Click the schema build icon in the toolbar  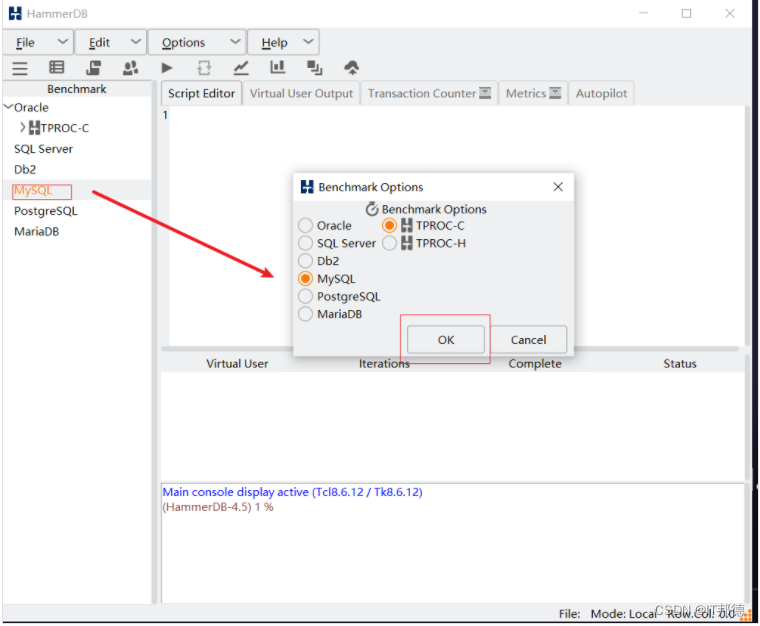pos(93,68)
